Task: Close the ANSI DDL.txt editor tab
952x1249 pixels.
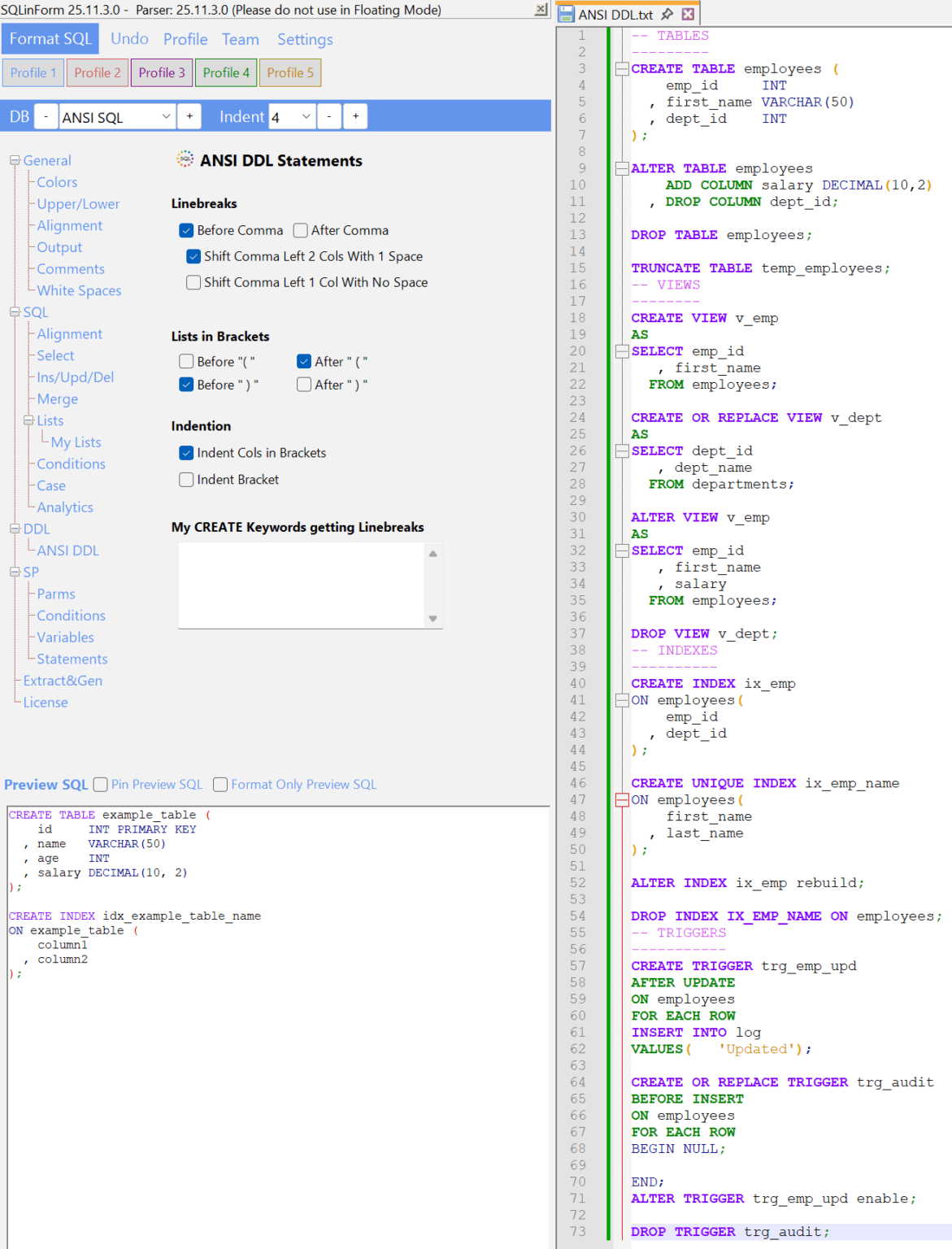Action: coord(687,14)
